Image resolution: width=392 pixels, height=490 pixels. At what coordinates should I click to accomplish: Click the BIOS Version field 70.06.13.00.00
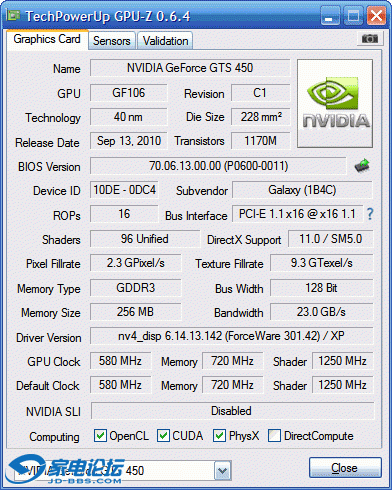point(218,166)
